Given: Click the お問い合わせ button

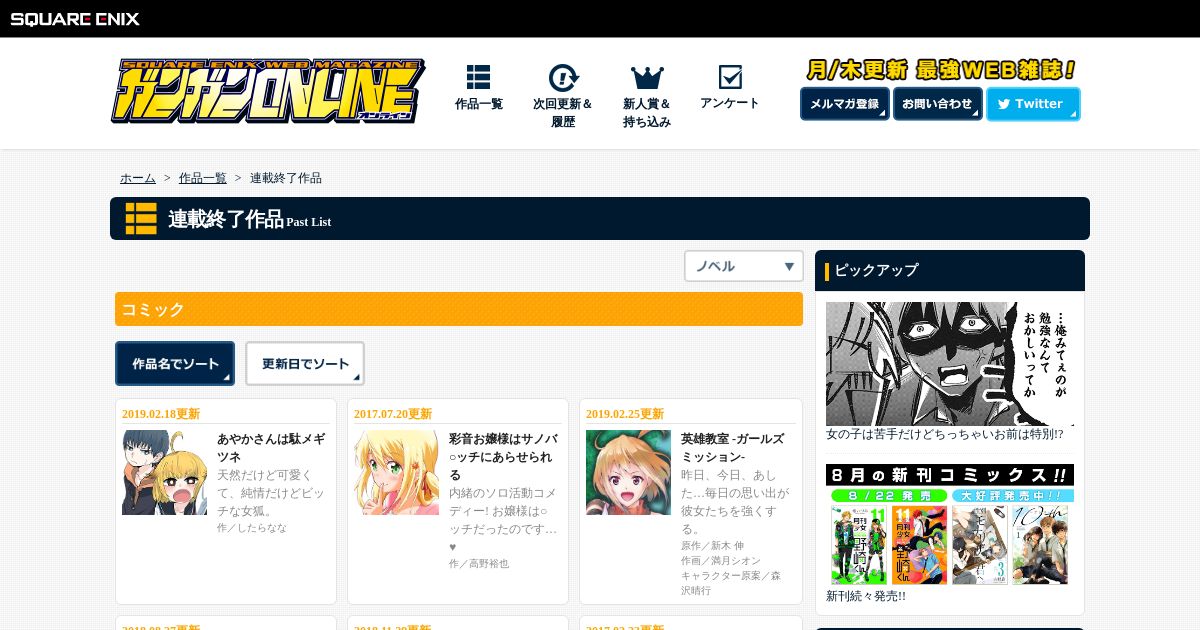Looking at the screenshot, I should (938, 104).
